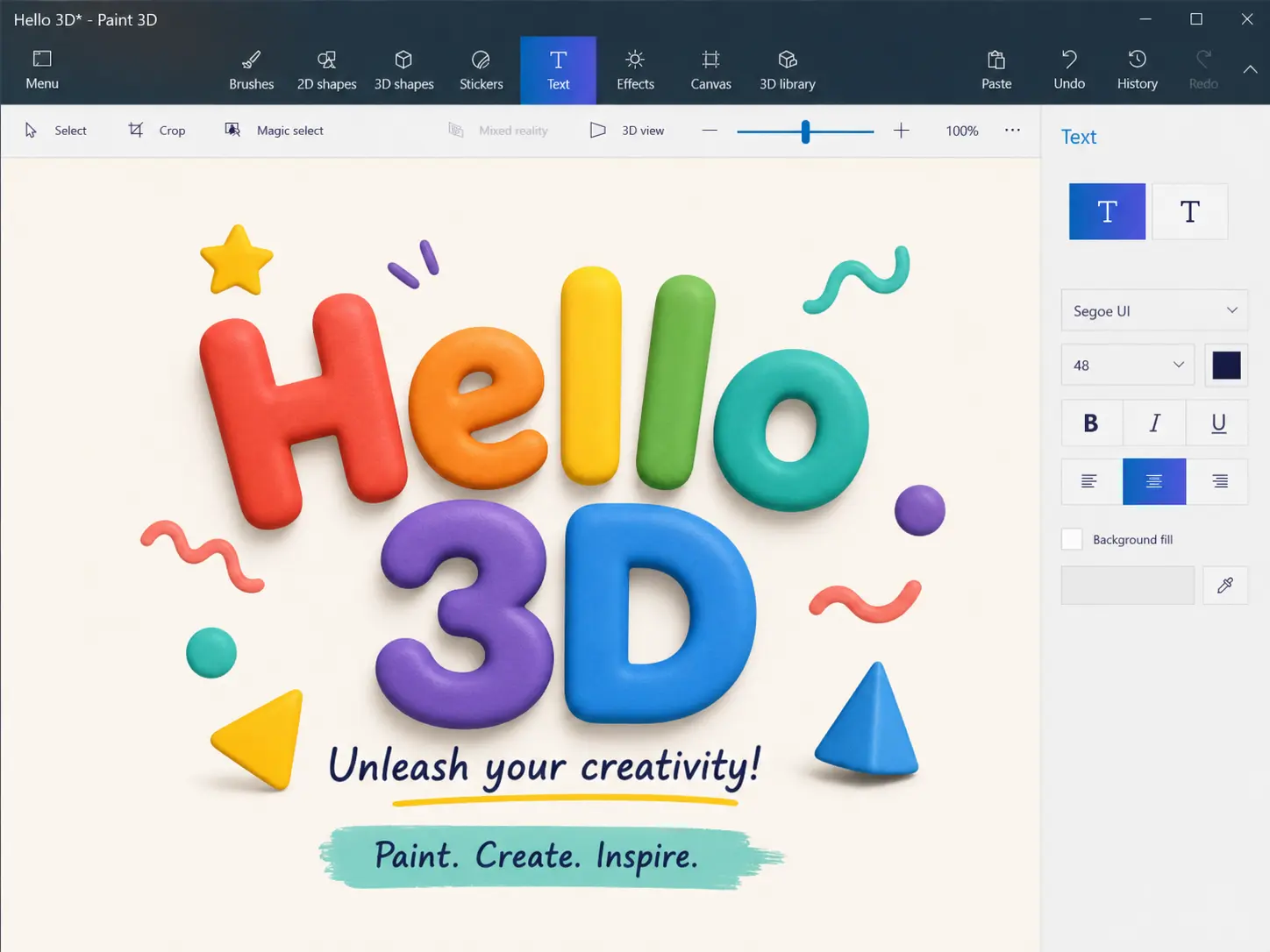The image size is (1270, 952).
Task: Select the Text tab
Action: tap(559, 70)
